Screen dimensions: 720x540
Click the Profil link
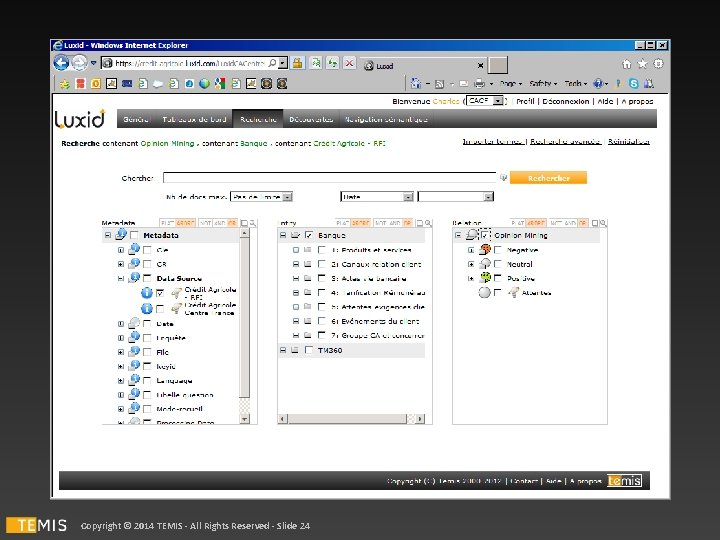tap(525, 101)
